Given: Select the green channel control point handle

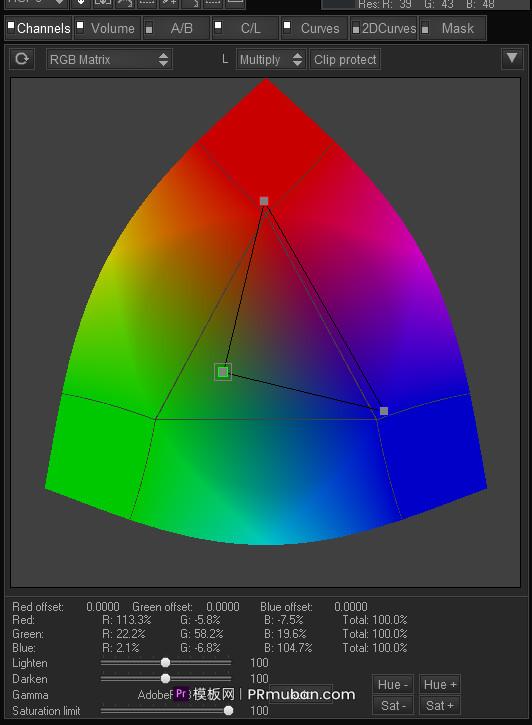Looking at the screenshot, I should [223, 372].
